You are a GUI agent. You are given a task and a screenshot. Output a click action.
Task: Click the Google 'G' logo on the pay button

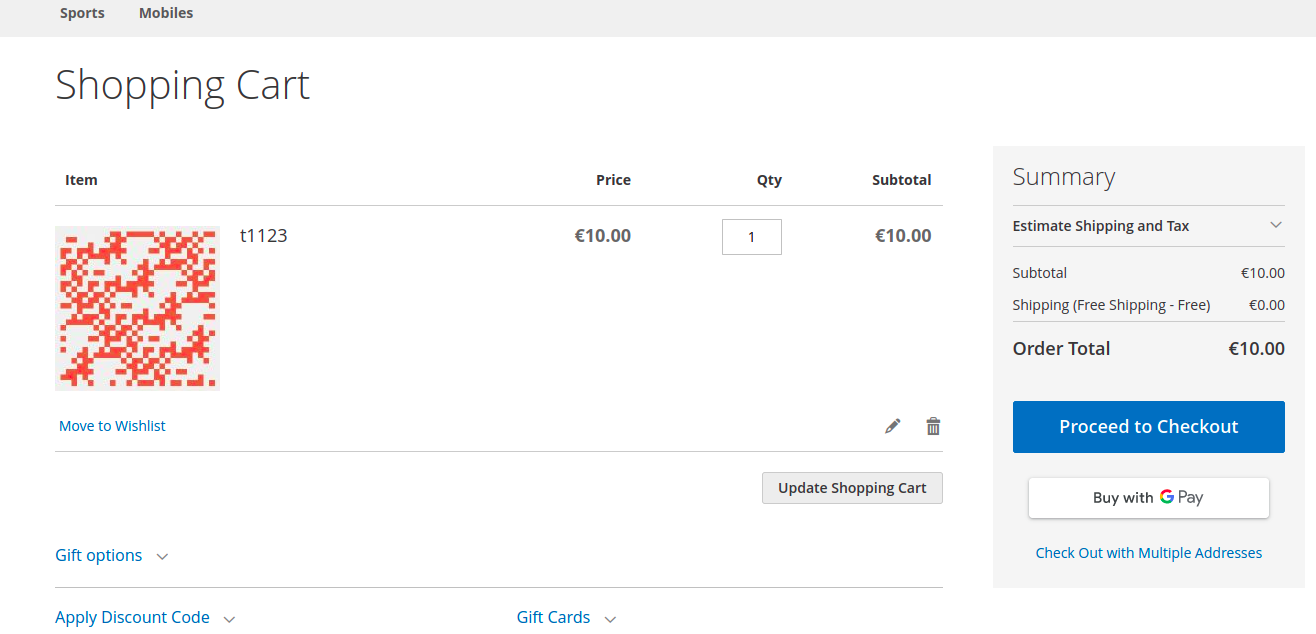pos(1166,497)
